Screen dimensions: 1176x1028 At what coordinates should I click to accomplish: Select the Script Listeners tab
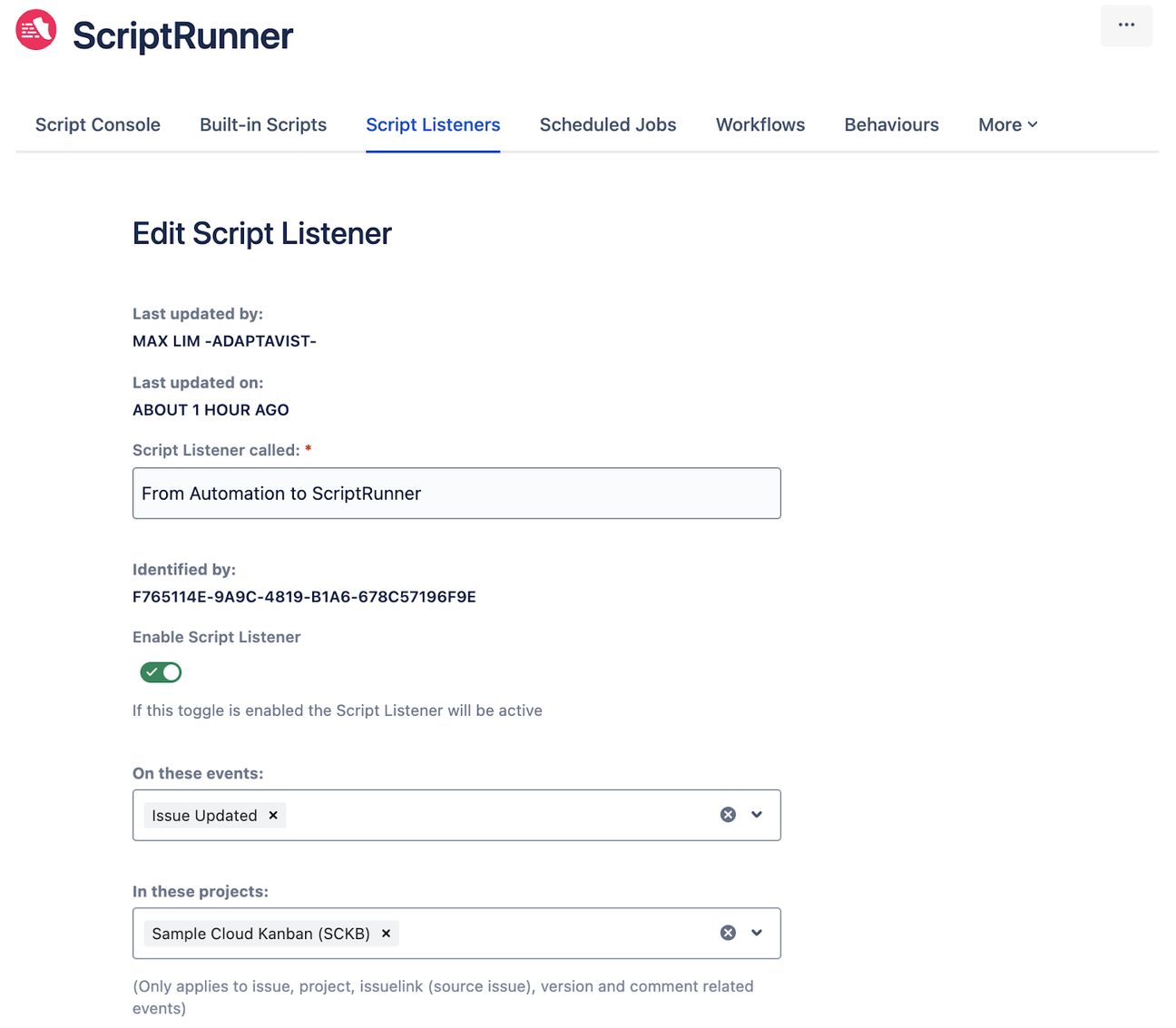point(432,124)
